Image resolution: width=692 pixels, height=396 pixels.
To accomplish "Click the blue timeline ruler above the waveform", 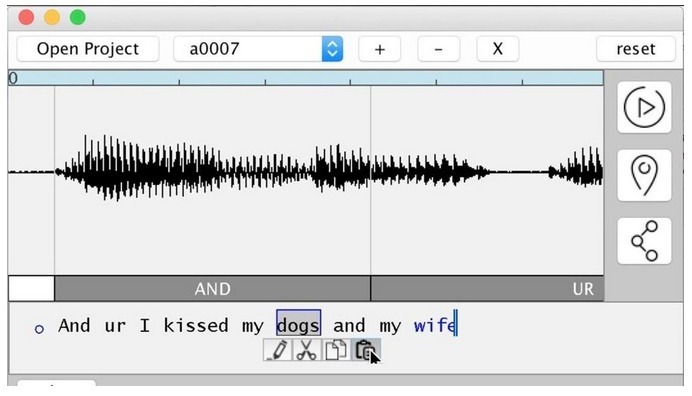I will [x=305, y=78].
